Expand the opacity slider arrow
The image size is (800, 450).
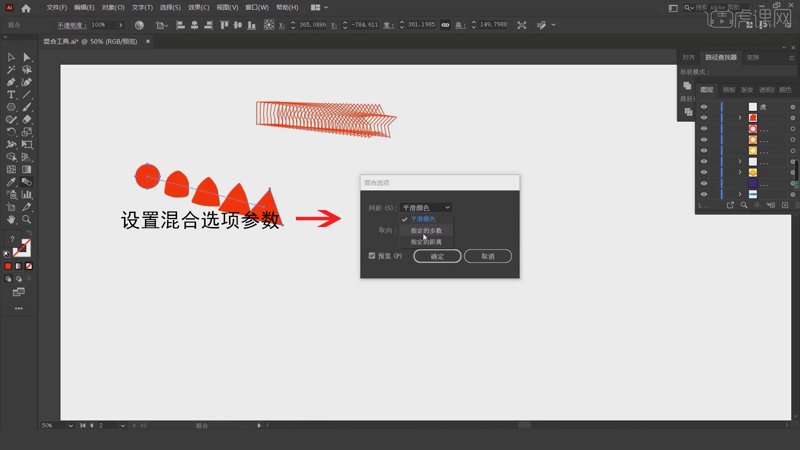click(121, 25)
